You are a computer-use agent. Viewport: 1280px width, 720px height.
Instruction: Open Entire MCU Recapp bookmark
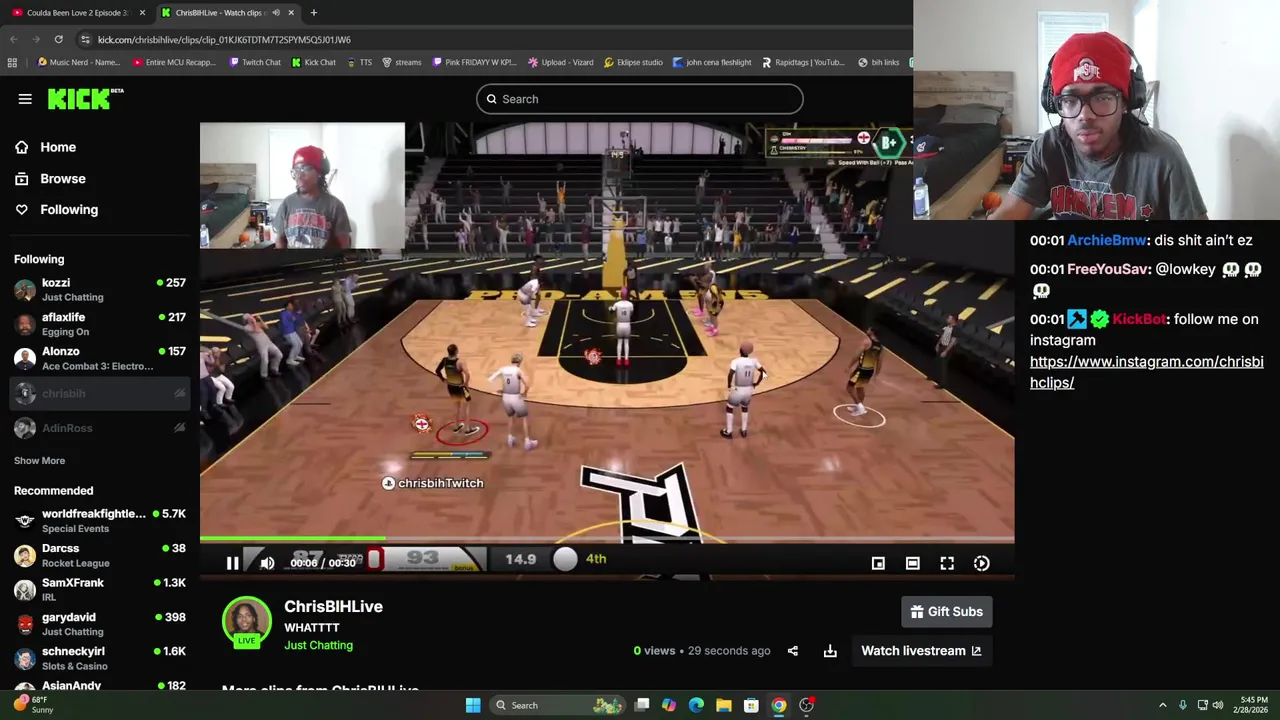point(173,62)
